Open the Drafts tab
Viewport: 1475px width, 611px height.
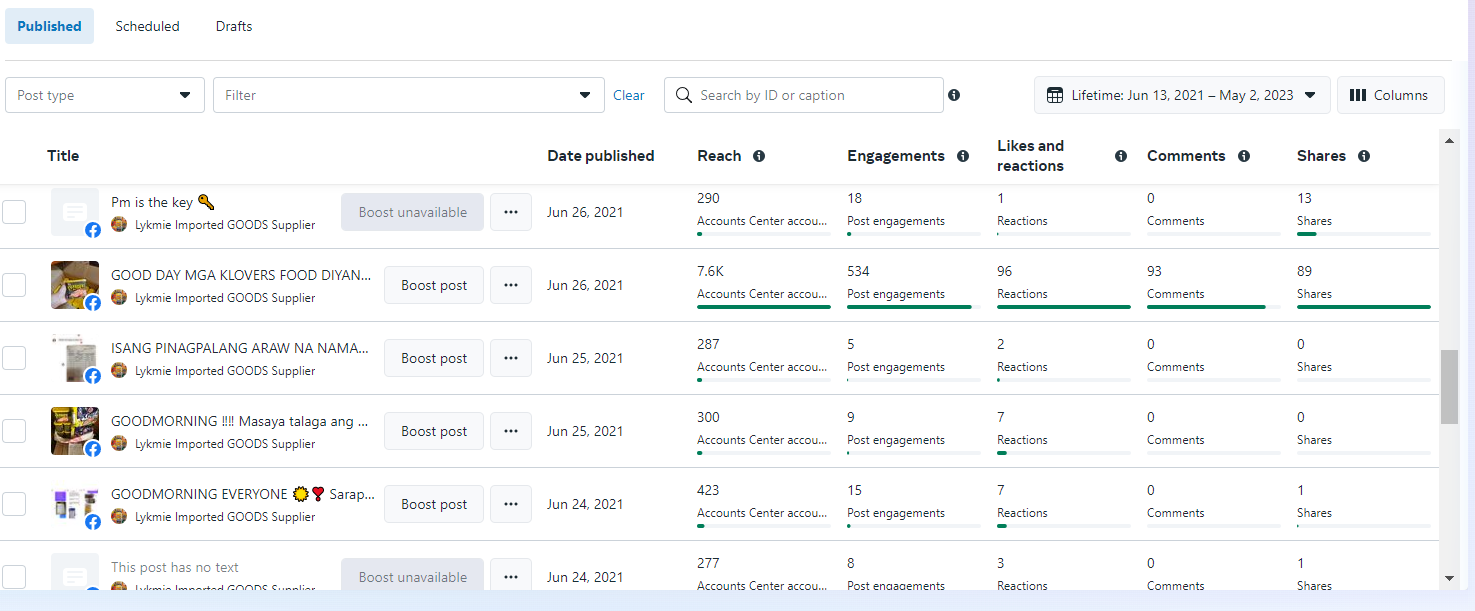[234, 26]
